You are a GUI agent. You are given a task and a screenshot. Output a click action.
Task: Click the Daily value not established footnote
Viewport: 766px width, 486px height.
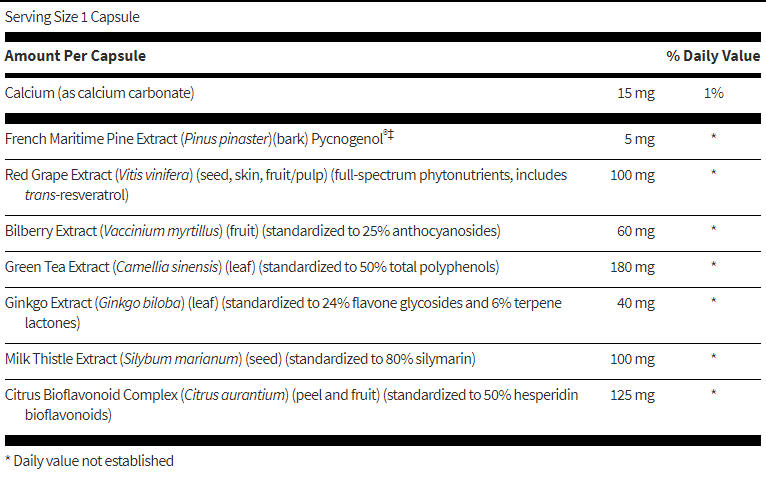pyautogui.click(x=89, y=461)
